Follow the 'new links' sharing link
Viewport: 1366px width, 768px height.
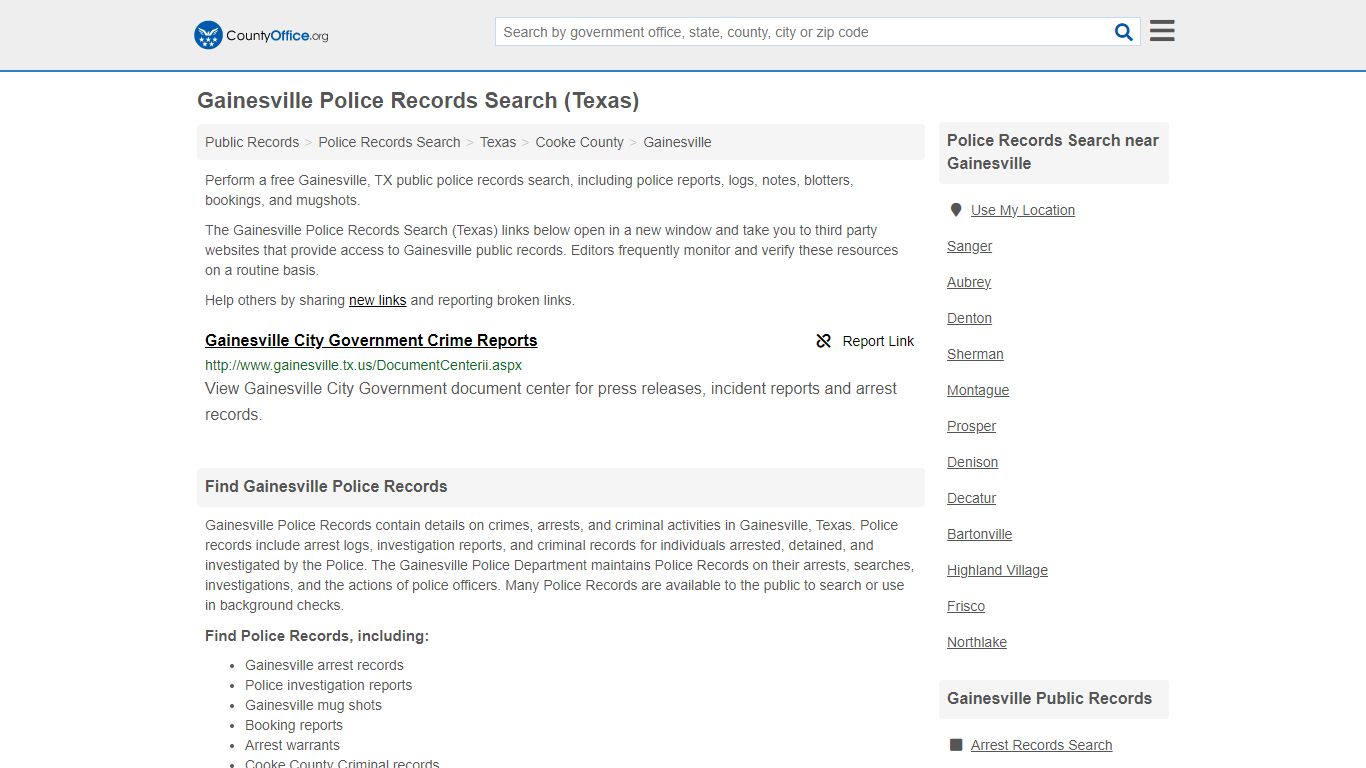click(x=377, y=300)
